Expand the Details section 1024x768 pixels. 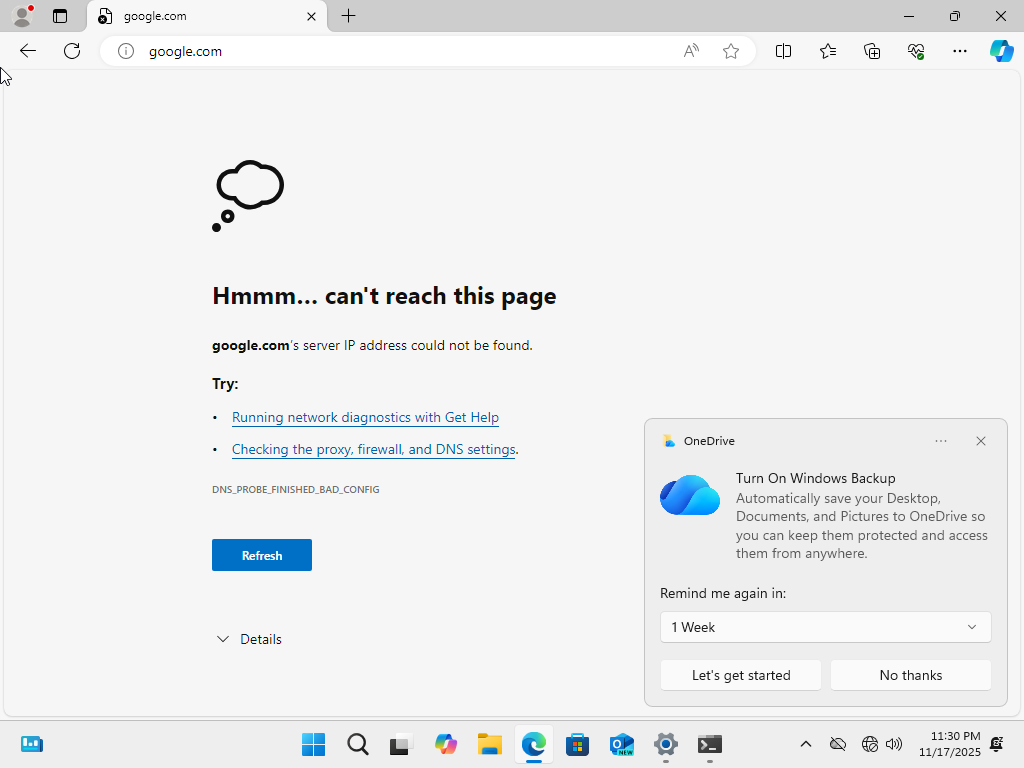249,639
